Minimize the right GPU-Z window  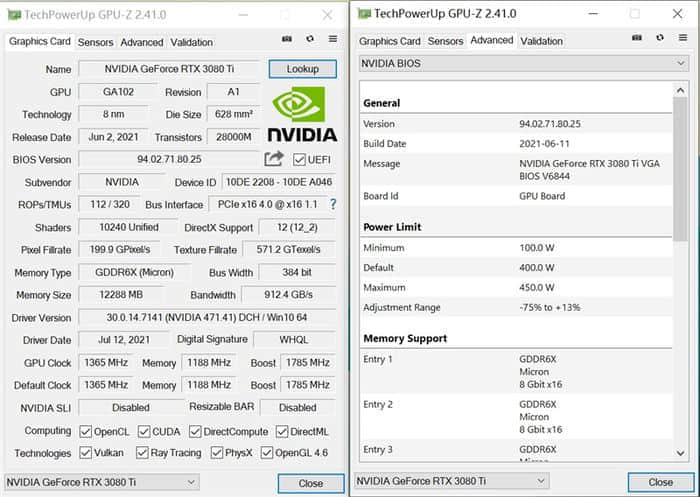[593, 14]
